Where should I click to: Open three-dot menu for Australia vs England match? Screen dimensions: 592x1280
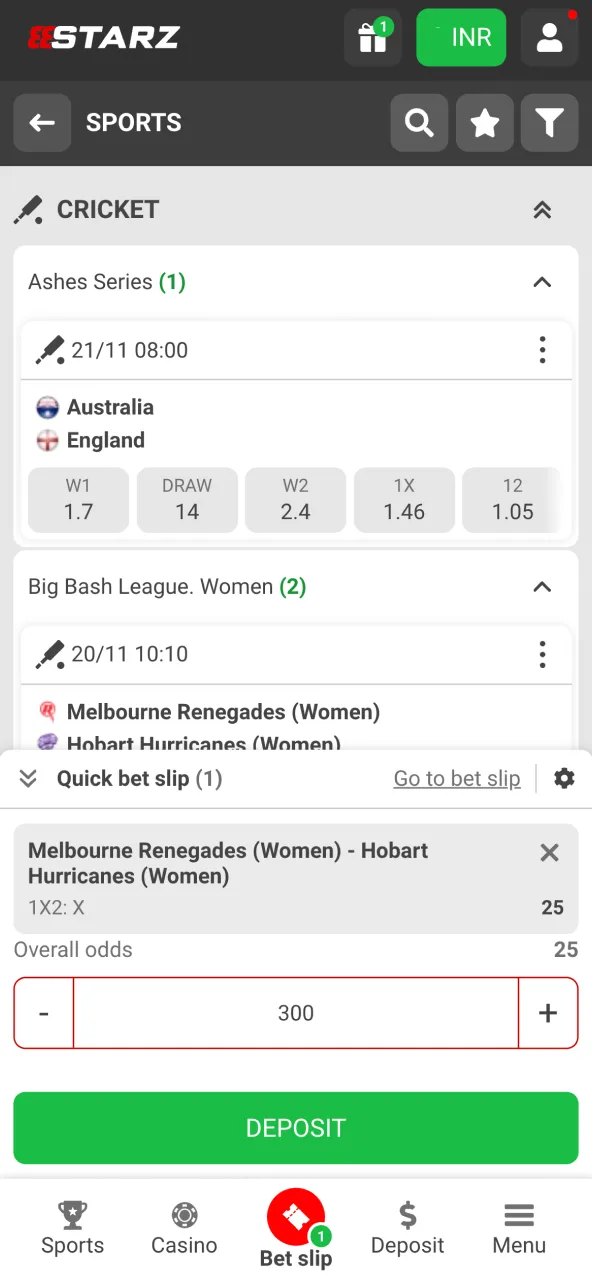(x=542, y=350)
